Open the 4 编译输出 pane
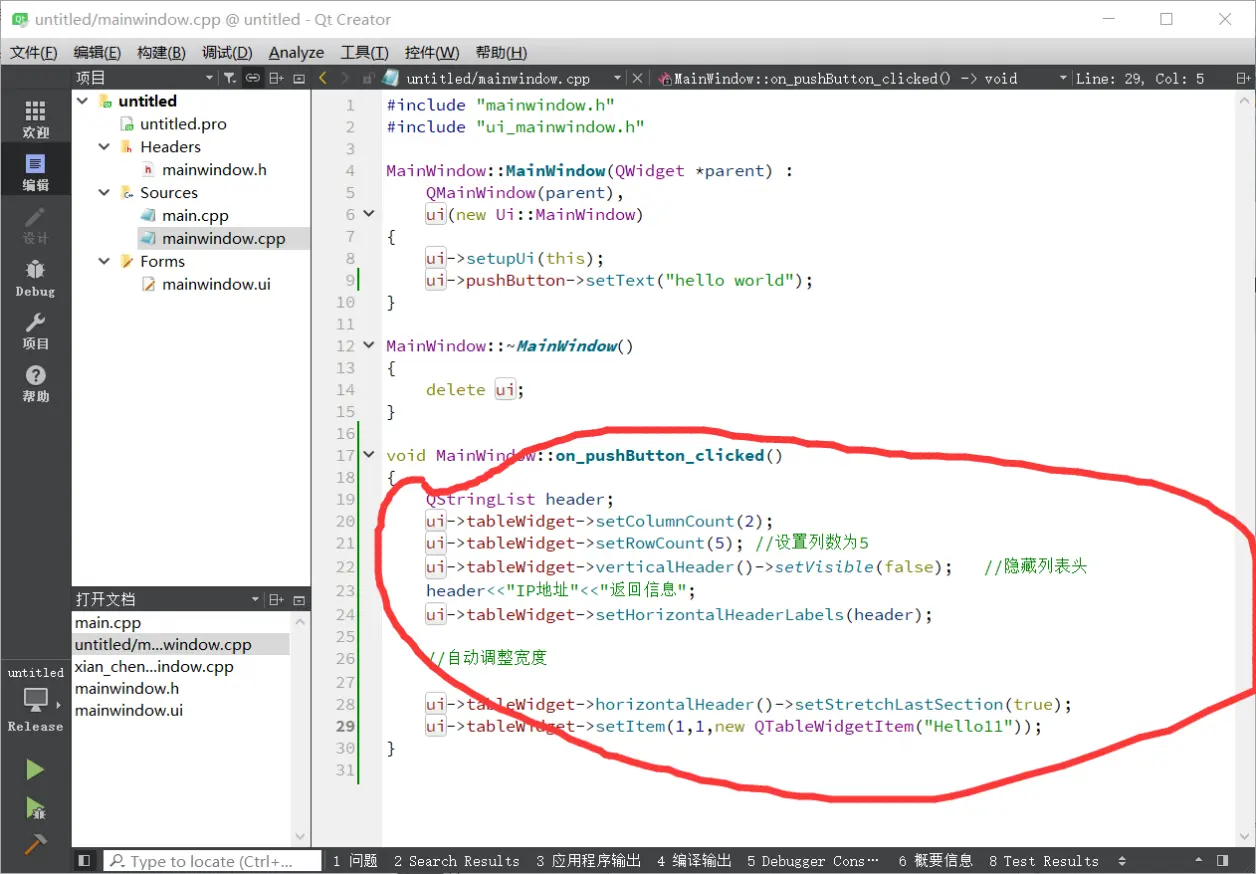This screenshot has height=874, width=1256. 694,861
